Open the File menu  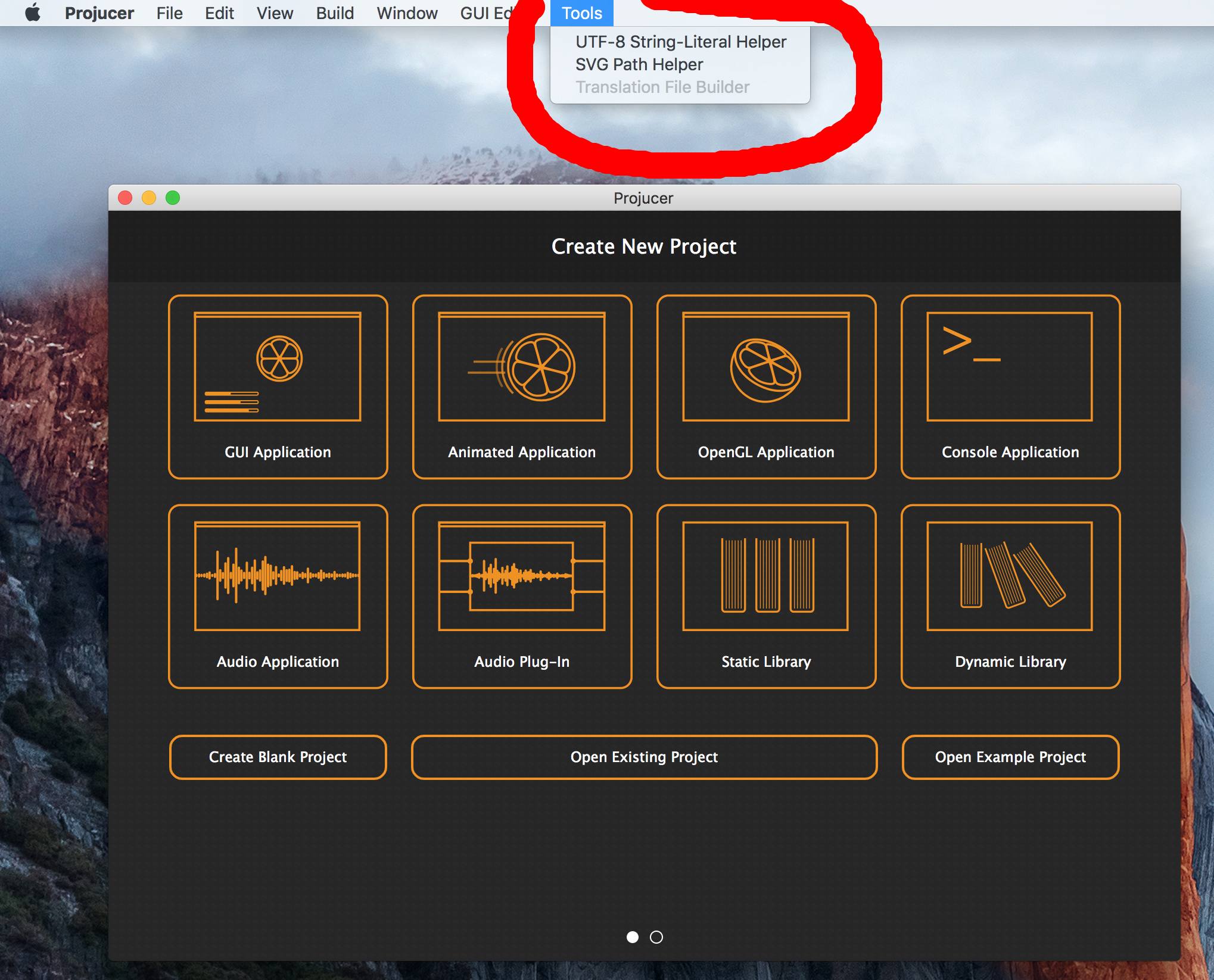tap(169, 13)
